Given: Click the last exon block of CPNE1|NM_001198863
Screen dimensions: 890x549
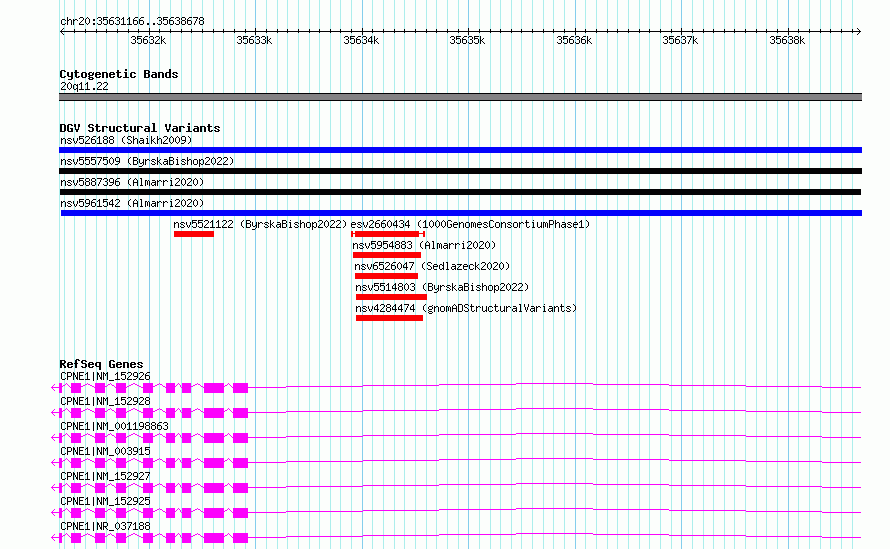Looking at the screenshot, I should click(241, 438).
